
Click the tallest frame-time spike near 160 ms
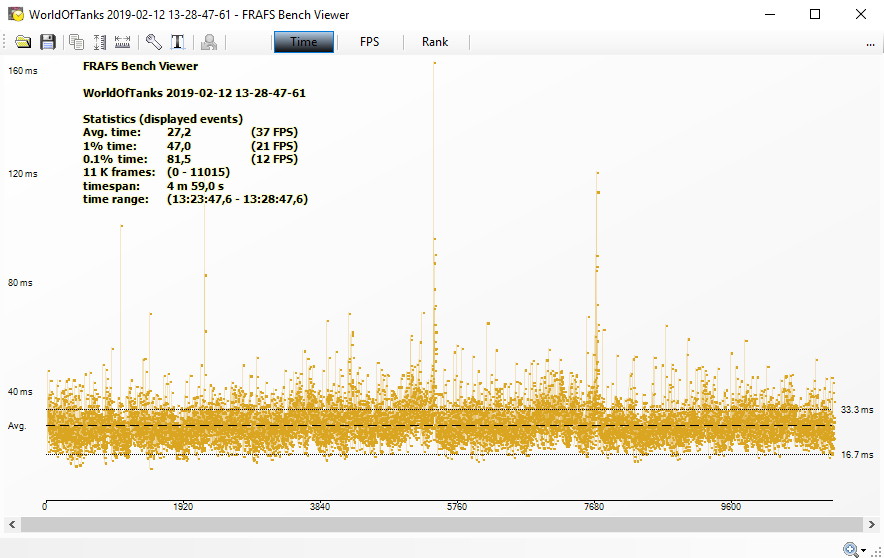point(434,64)
